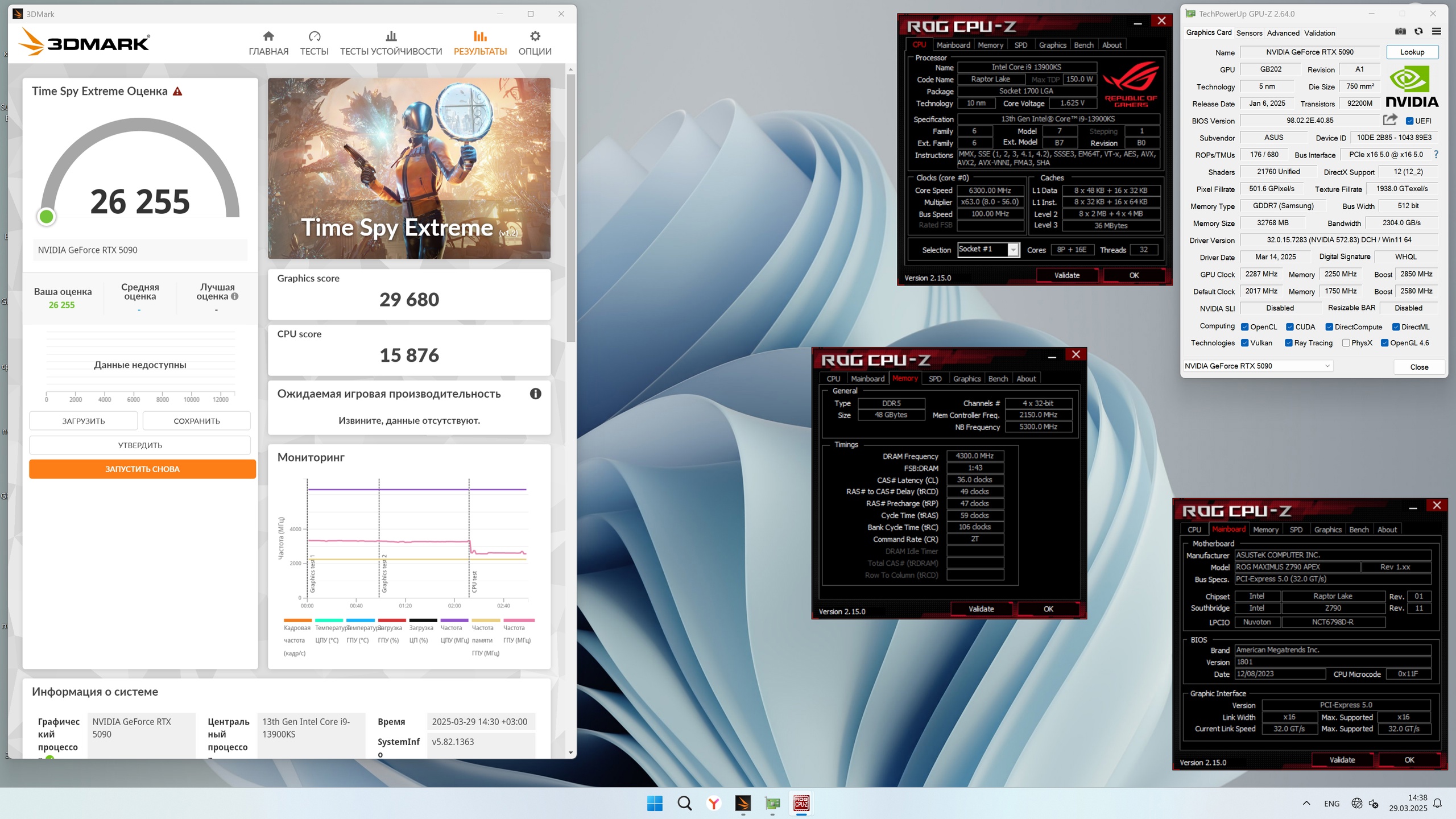Viewport: 1456px width, 819px height.
Task: Click ЗАГРУЗИТЬ button
Action: [83, 421]
